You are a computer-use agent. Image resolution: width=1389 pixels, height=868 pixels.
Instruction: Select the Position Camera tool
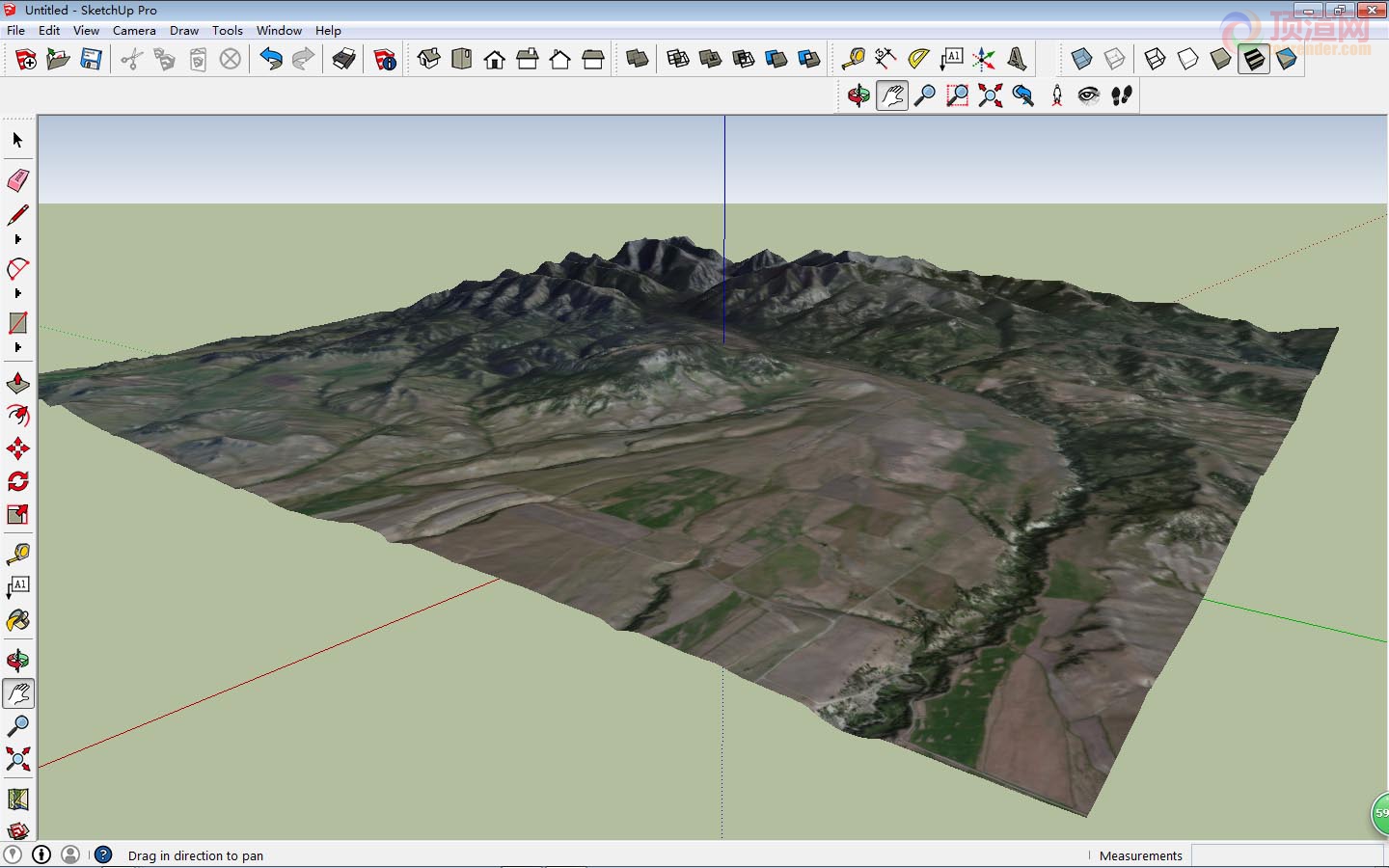pos(1057,95)
